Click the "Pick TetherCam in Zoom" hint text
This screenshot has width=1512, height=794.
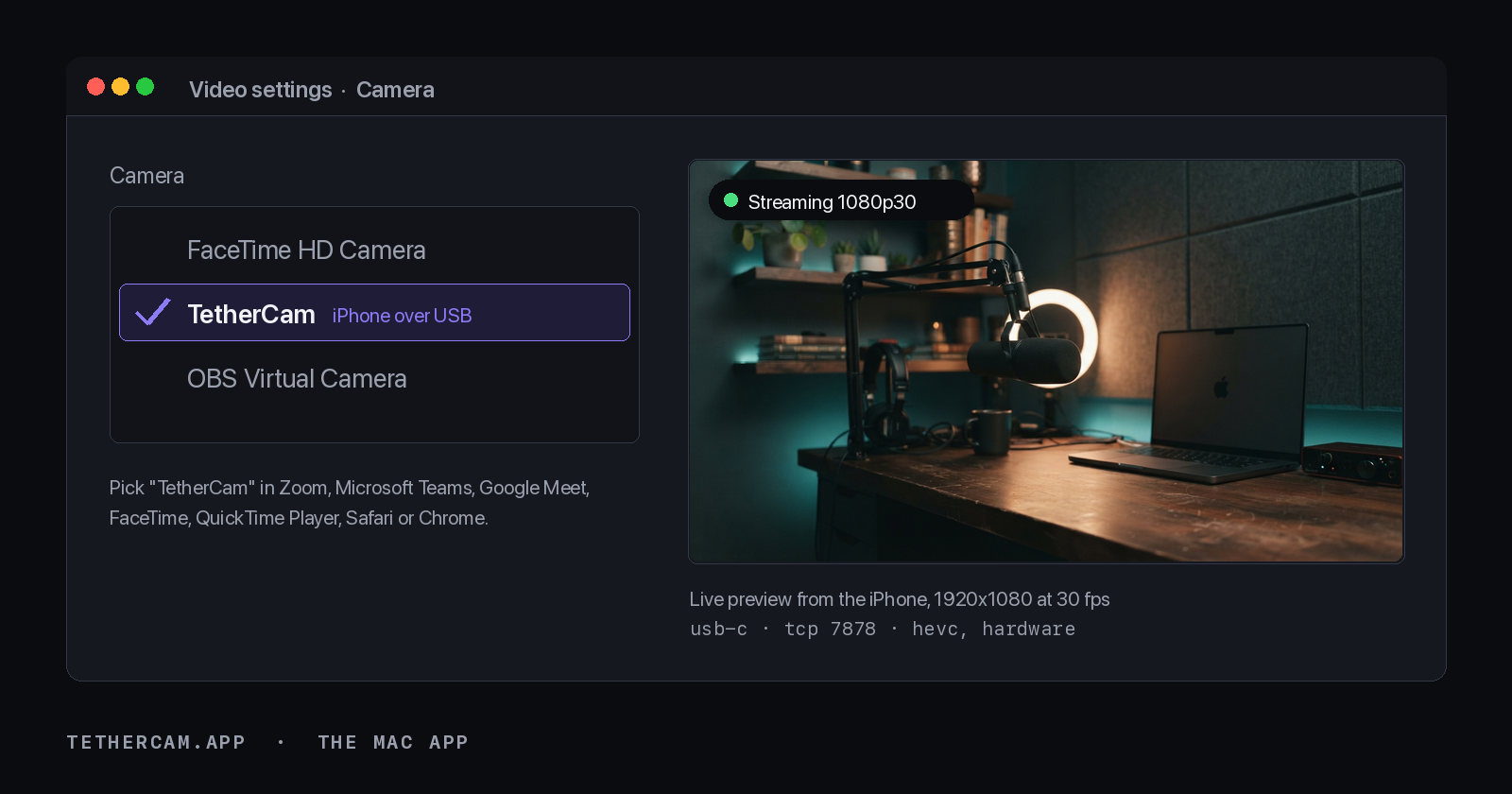click(x=350, y=503)
